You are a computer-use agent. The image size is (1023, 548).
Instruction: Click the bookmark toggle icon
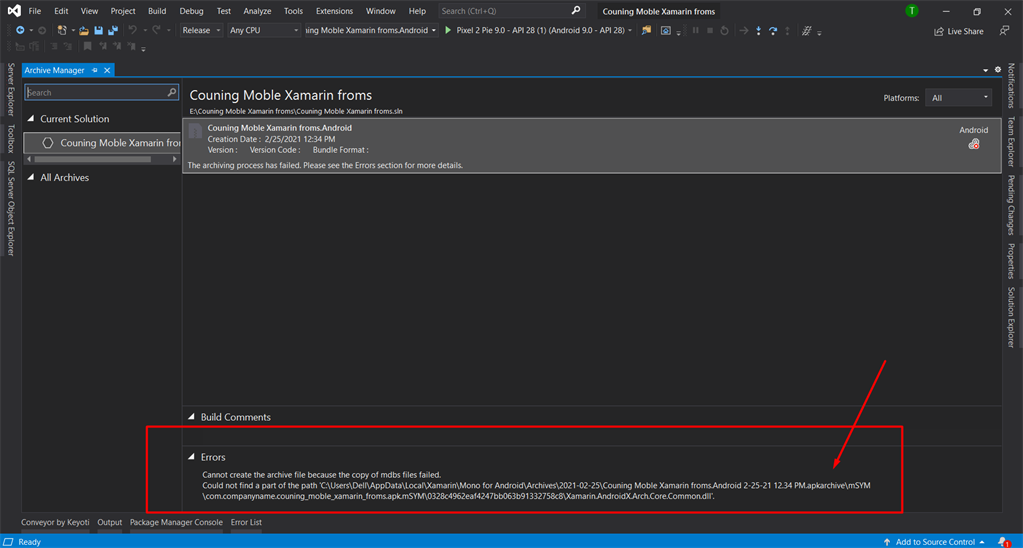point(87,46)
